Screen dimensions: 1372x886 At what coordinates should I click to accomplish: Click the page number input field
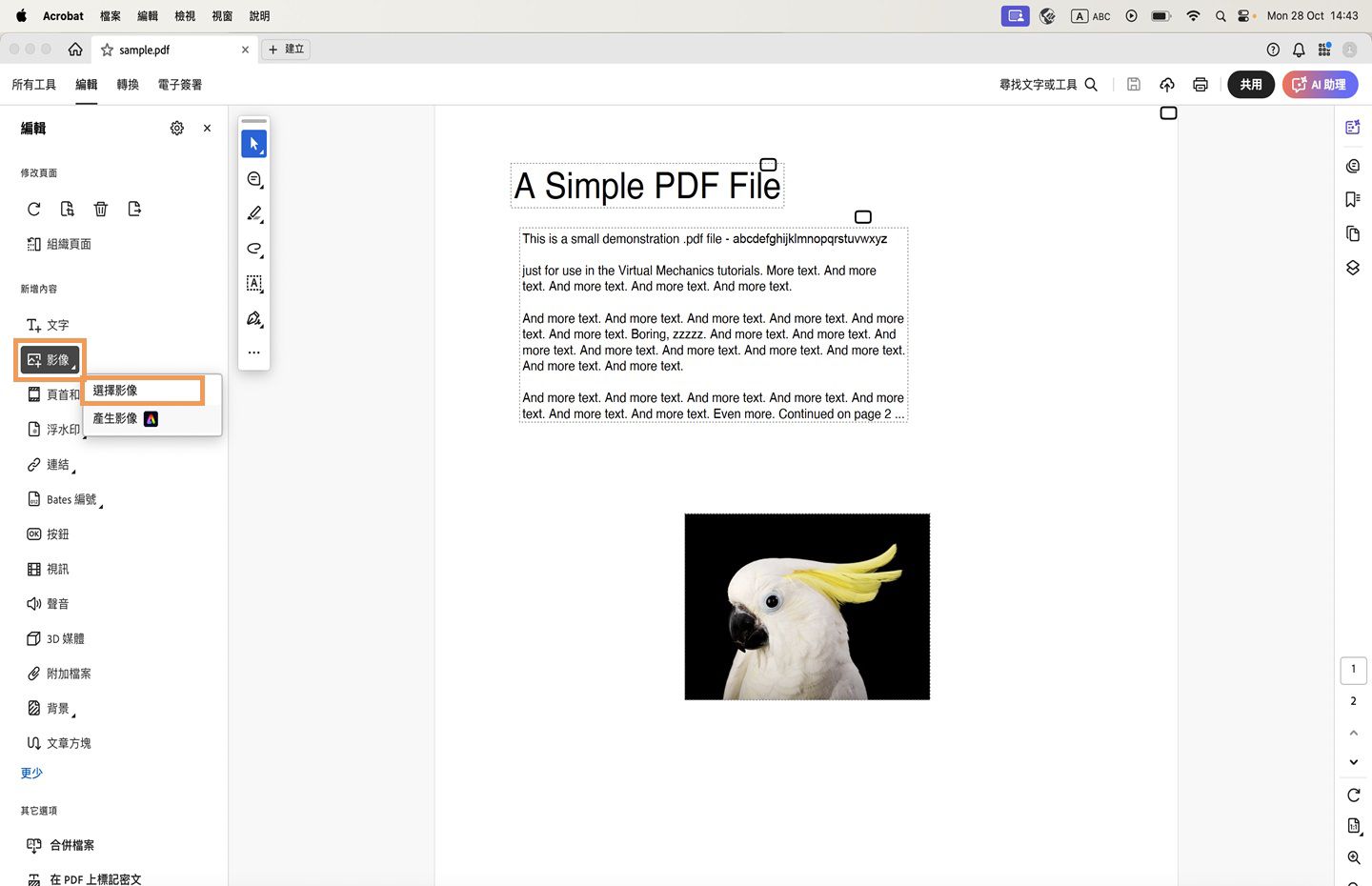tap(1353, 670)
